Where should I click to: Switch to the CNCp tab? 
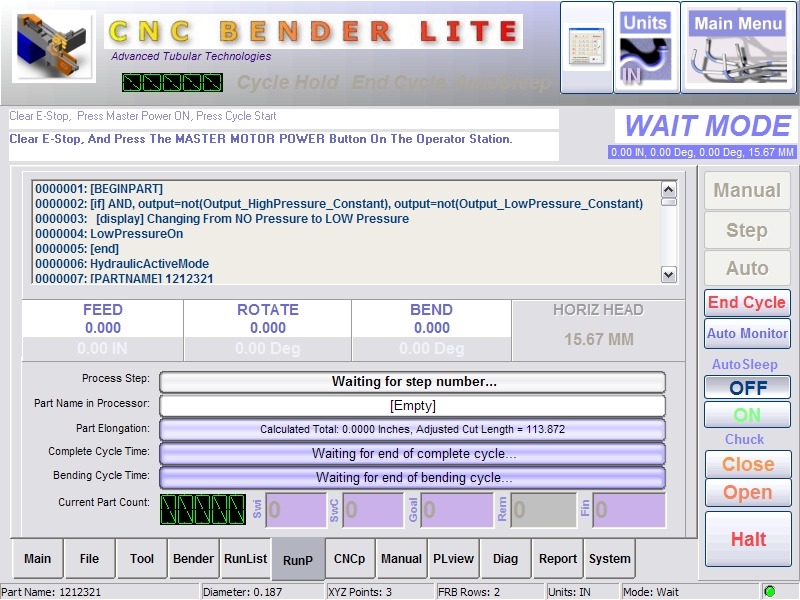[350, 559]
